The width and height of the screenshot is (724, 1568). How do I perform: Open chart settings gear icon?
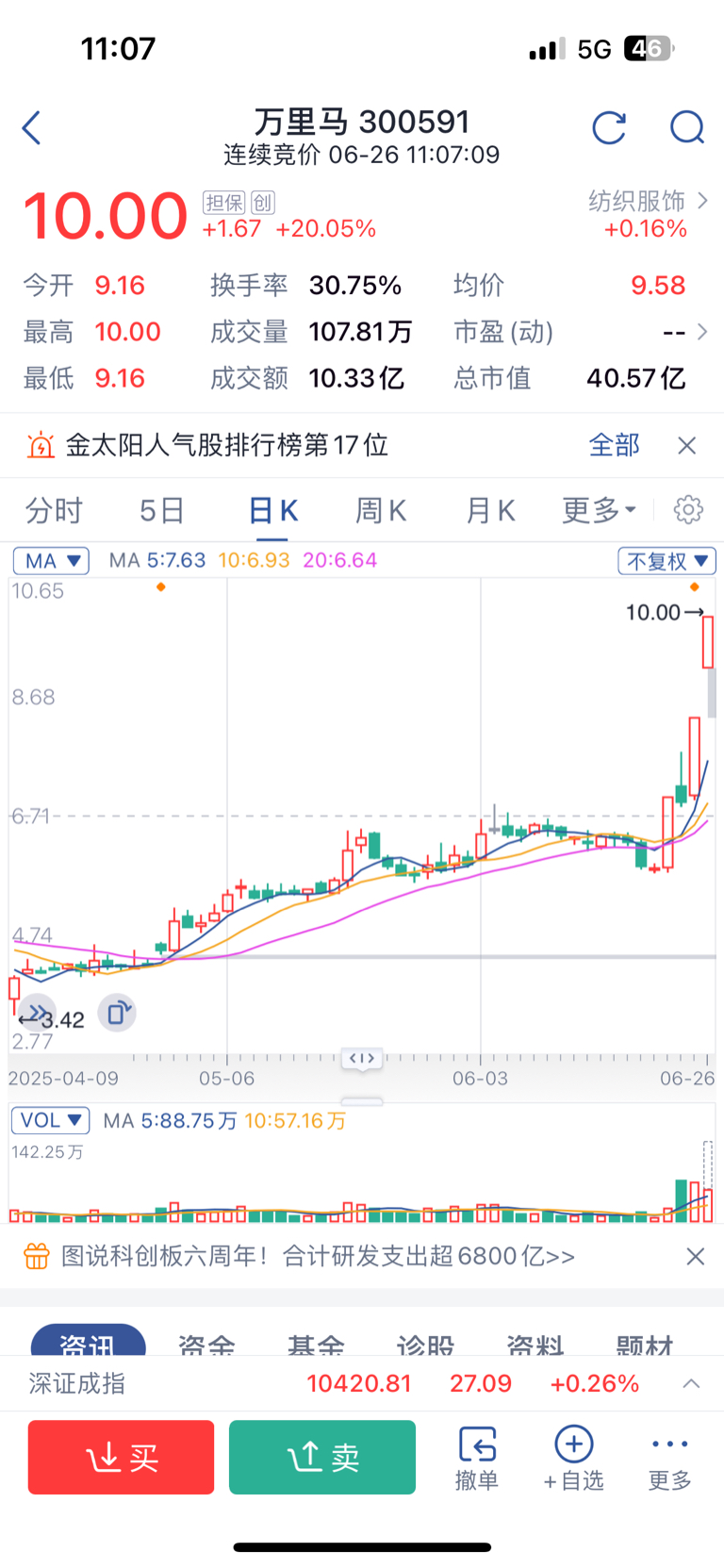tap(688, 510)
